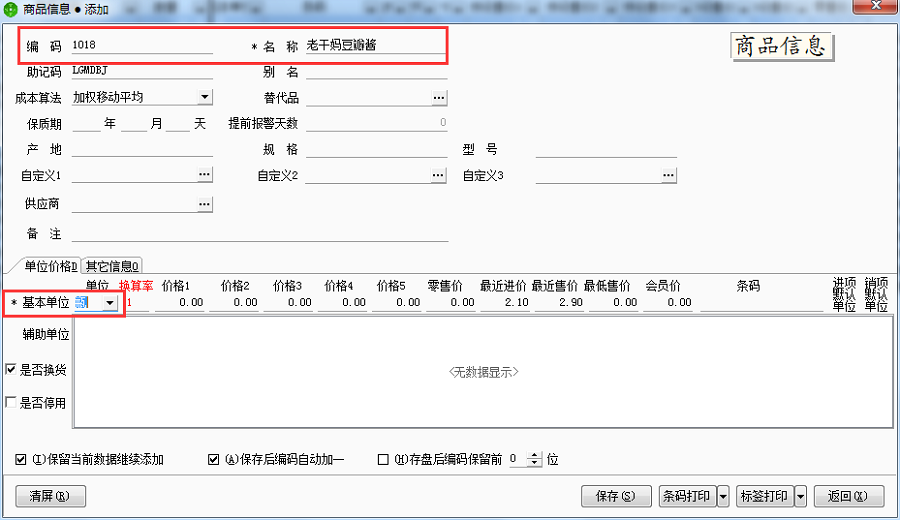Click the 产地 input field
Viewport: 900px width, 520px height.
pyautogui.click(x=142, y=149)
